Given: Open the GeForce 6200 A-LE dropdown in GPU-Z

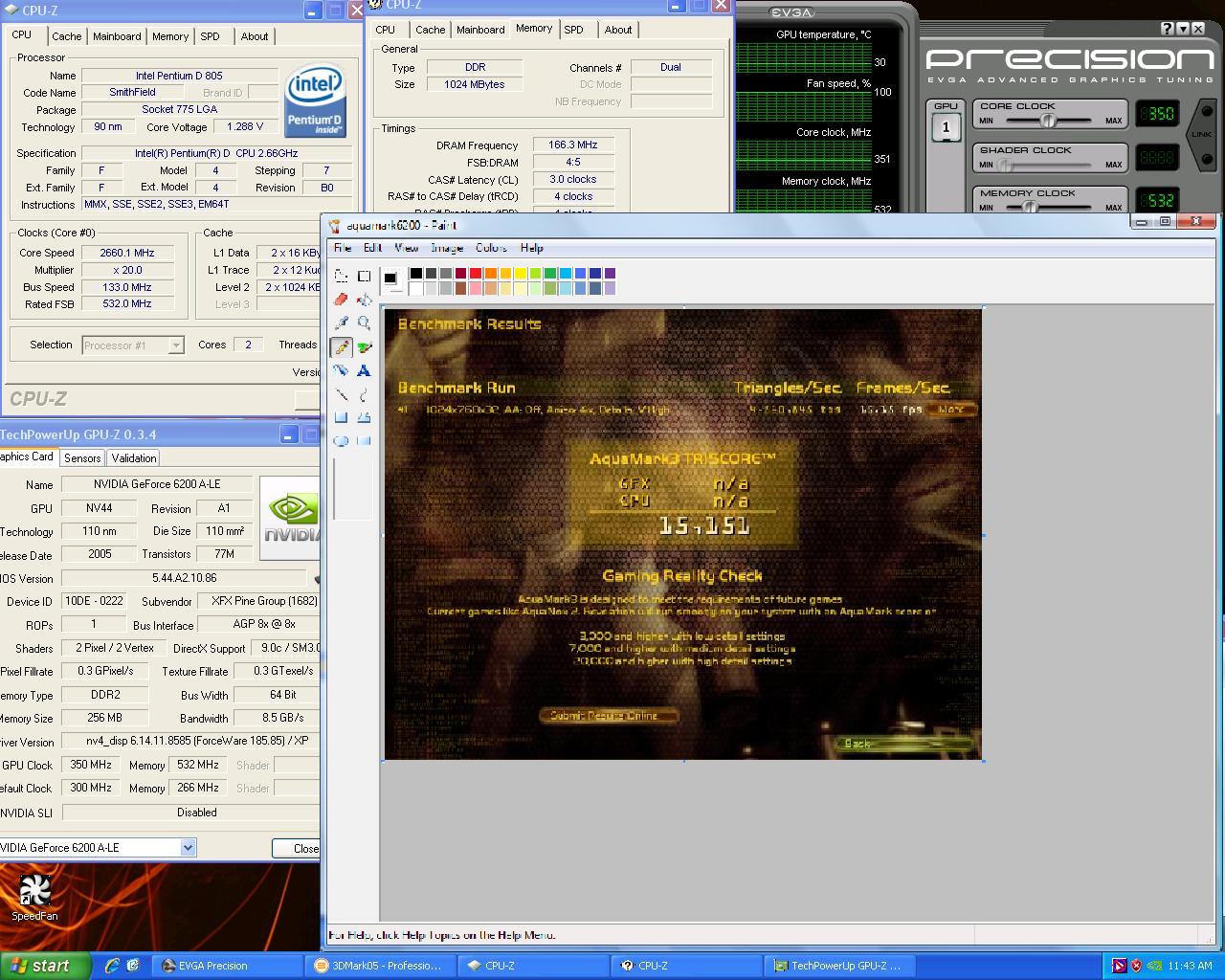Looking at the screenshot, I should [x=188, y=847].
